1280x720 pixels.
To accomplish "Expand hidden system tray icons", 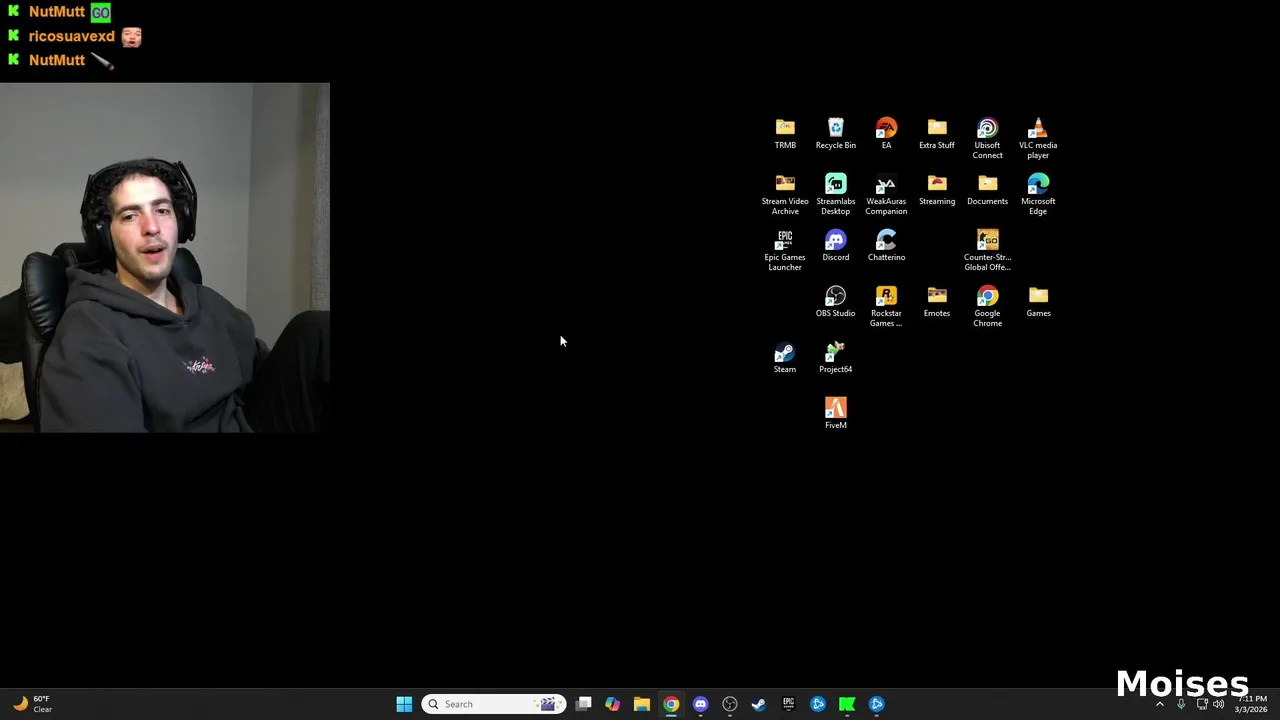I will (x=1160, y=704).
